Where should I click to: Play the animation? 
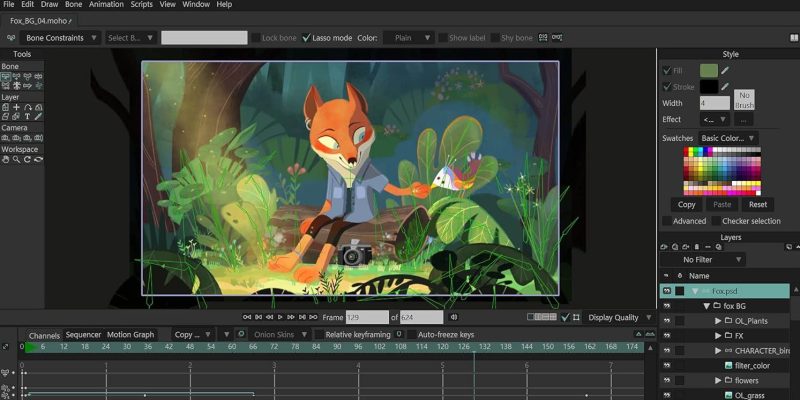(280, 317)
